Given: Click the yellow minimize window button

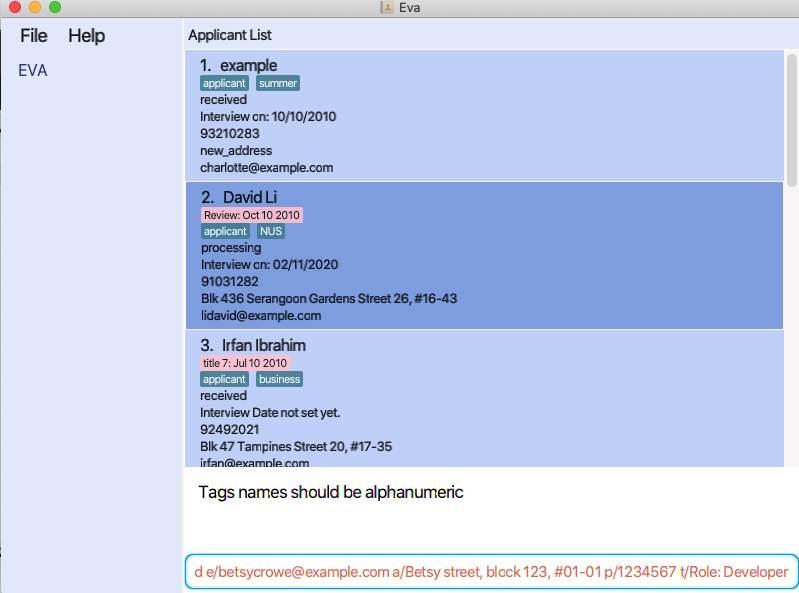Looking at the screenshot, I should (x=35, y=7).
